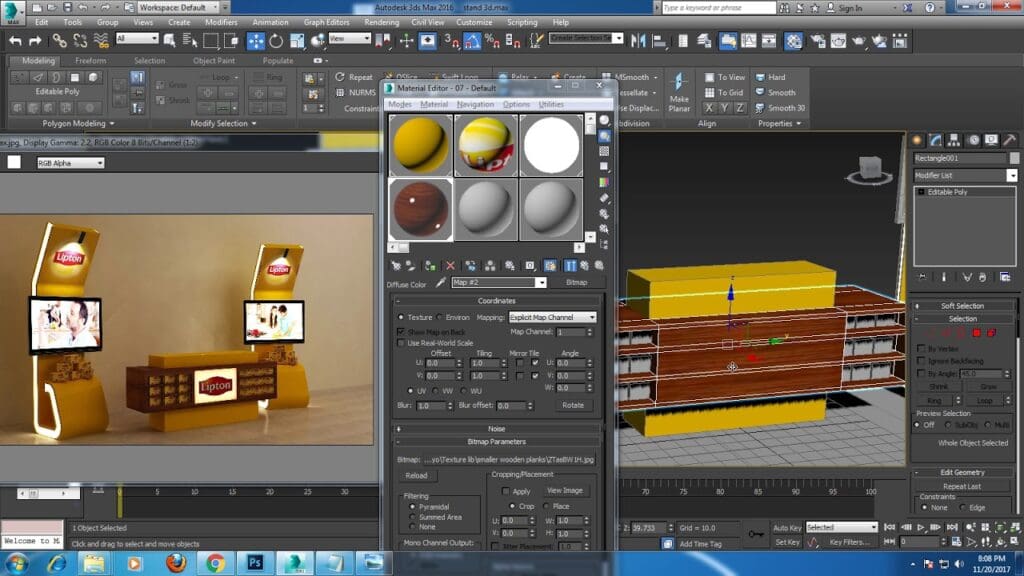Switch to the Freeform ribbon tab
This screenshot has width=1024, height=576.
click(x=90, y=61)
